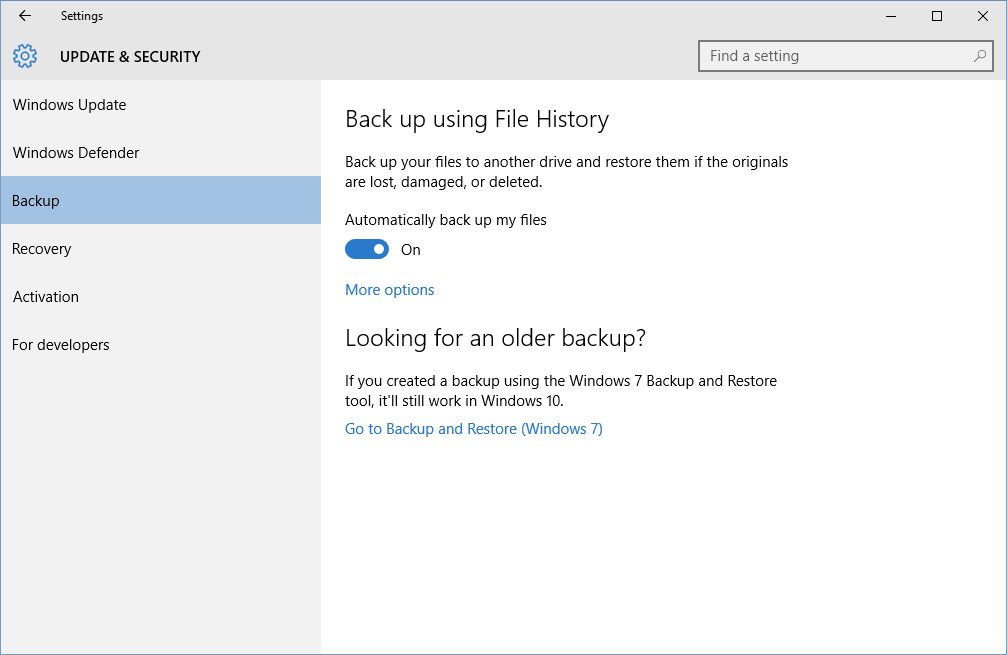
Task: Open the Recovery settings page
Action: (x=161, y=249)
